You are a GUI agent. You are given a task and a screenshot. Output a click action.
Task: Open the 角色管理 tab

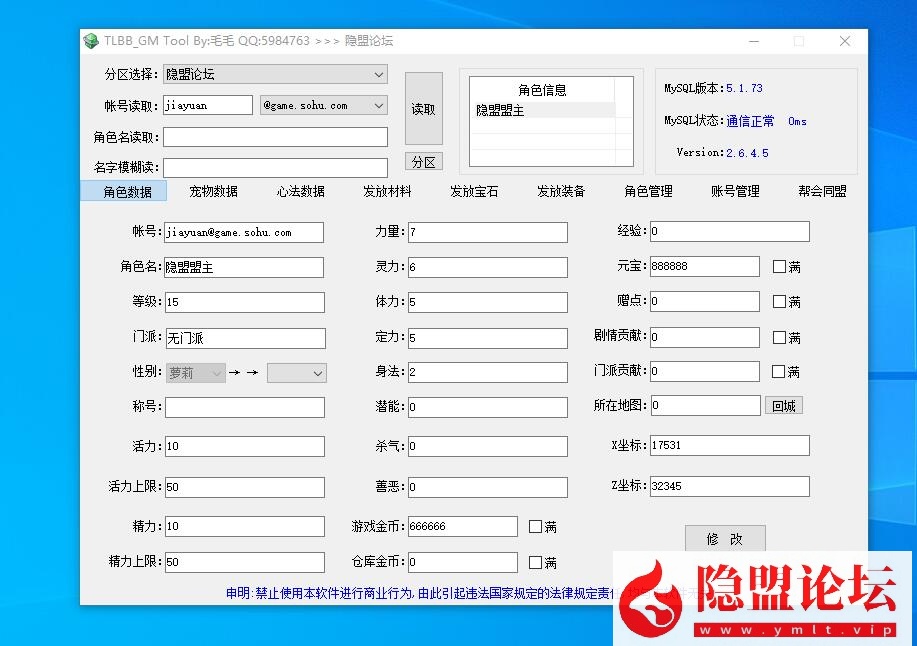tap(648, 191)
